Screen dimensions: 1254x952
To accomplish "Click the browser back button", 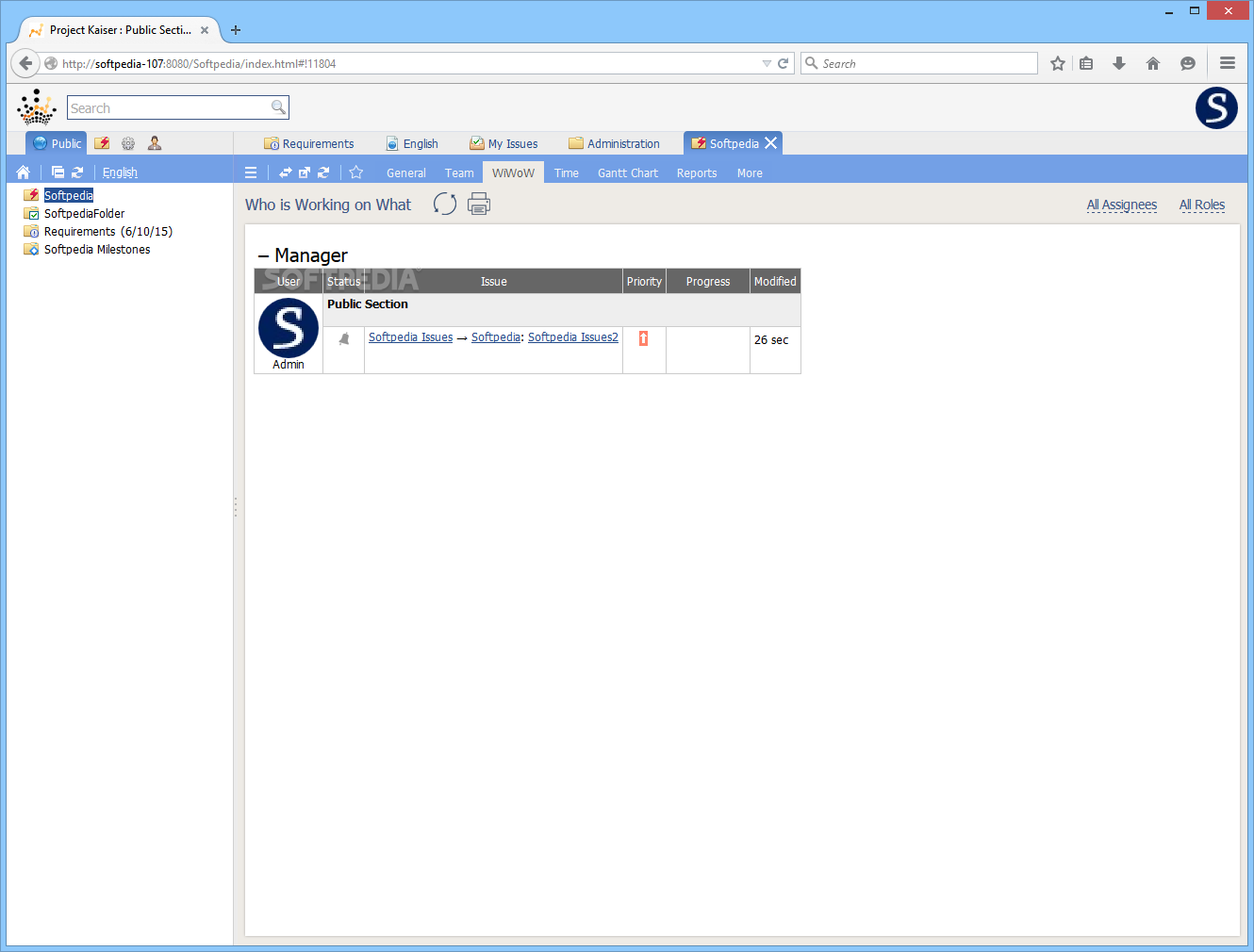I will pos(25,63).
